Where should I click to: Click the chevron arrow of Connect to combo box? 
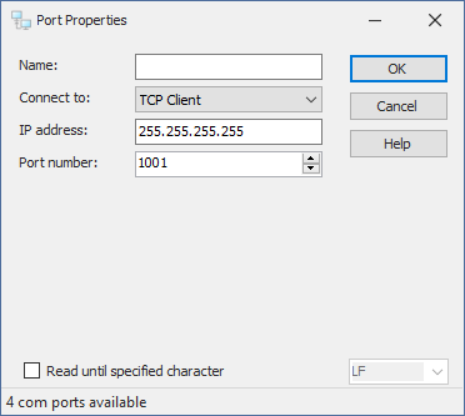[311, 100]
